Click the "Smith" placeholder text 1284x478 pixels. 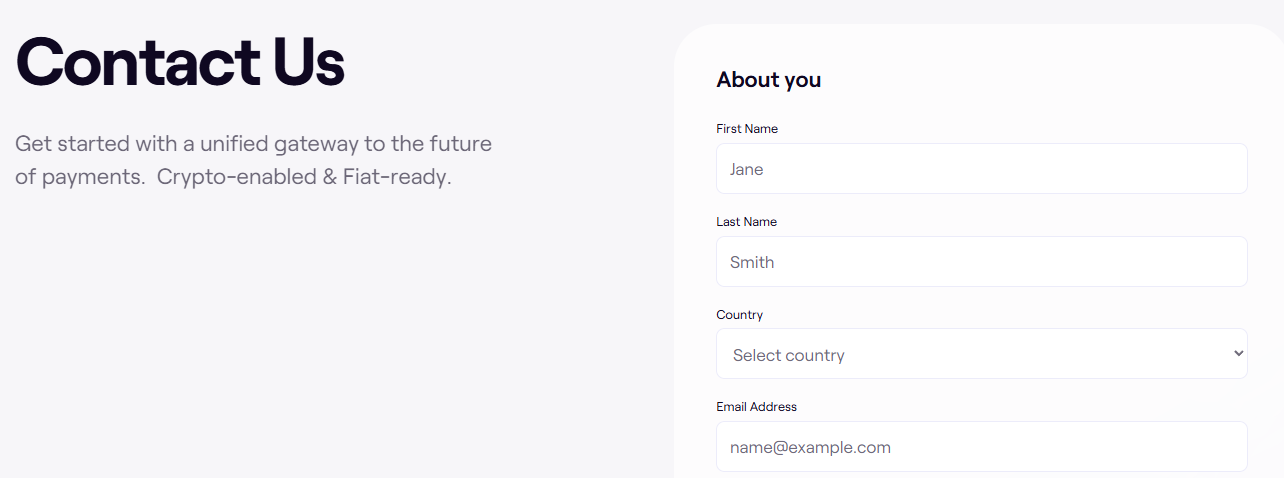point(752,263)
